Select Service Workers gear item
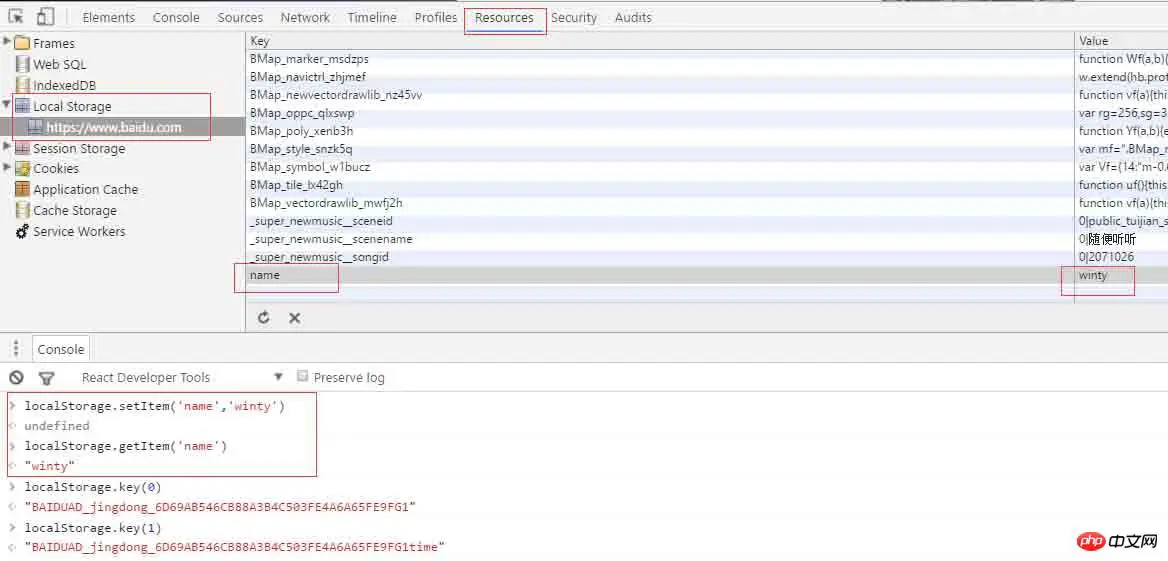The width and height of the screenshot is (1168, 561). click(78, 231)
